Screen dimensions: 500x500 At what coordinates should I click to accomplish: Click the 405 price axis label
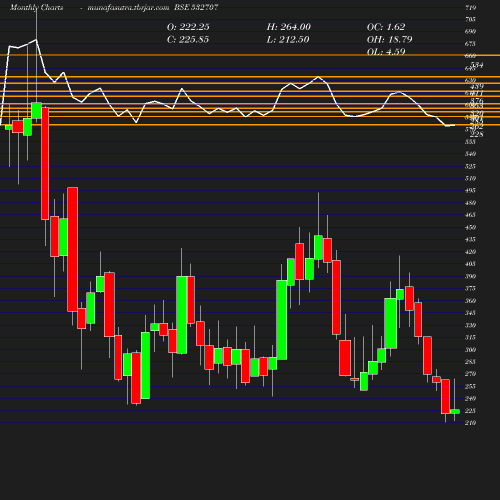470,264
